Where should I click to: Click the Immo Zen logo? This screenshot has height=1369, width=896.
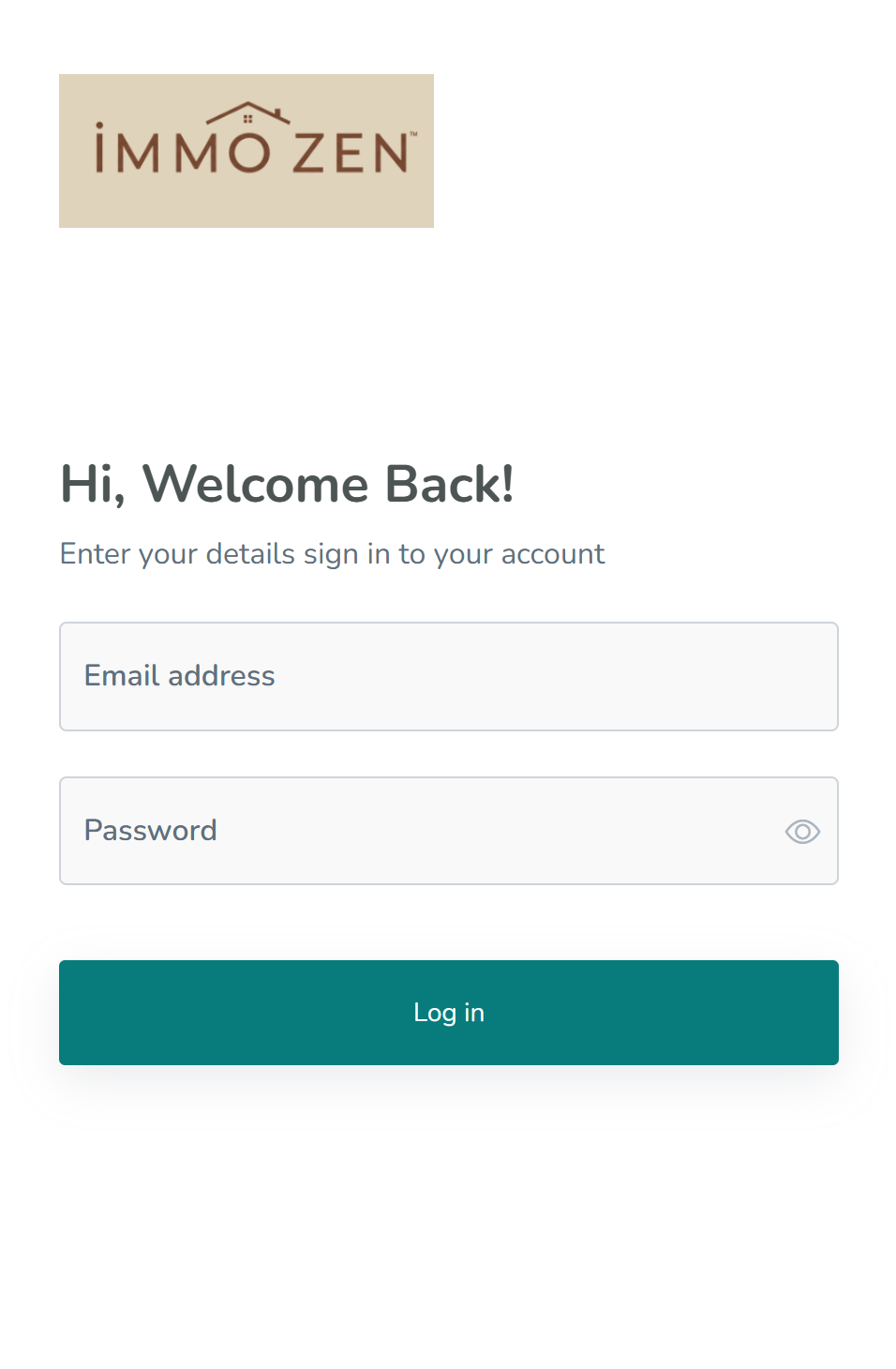coord(246,151)
